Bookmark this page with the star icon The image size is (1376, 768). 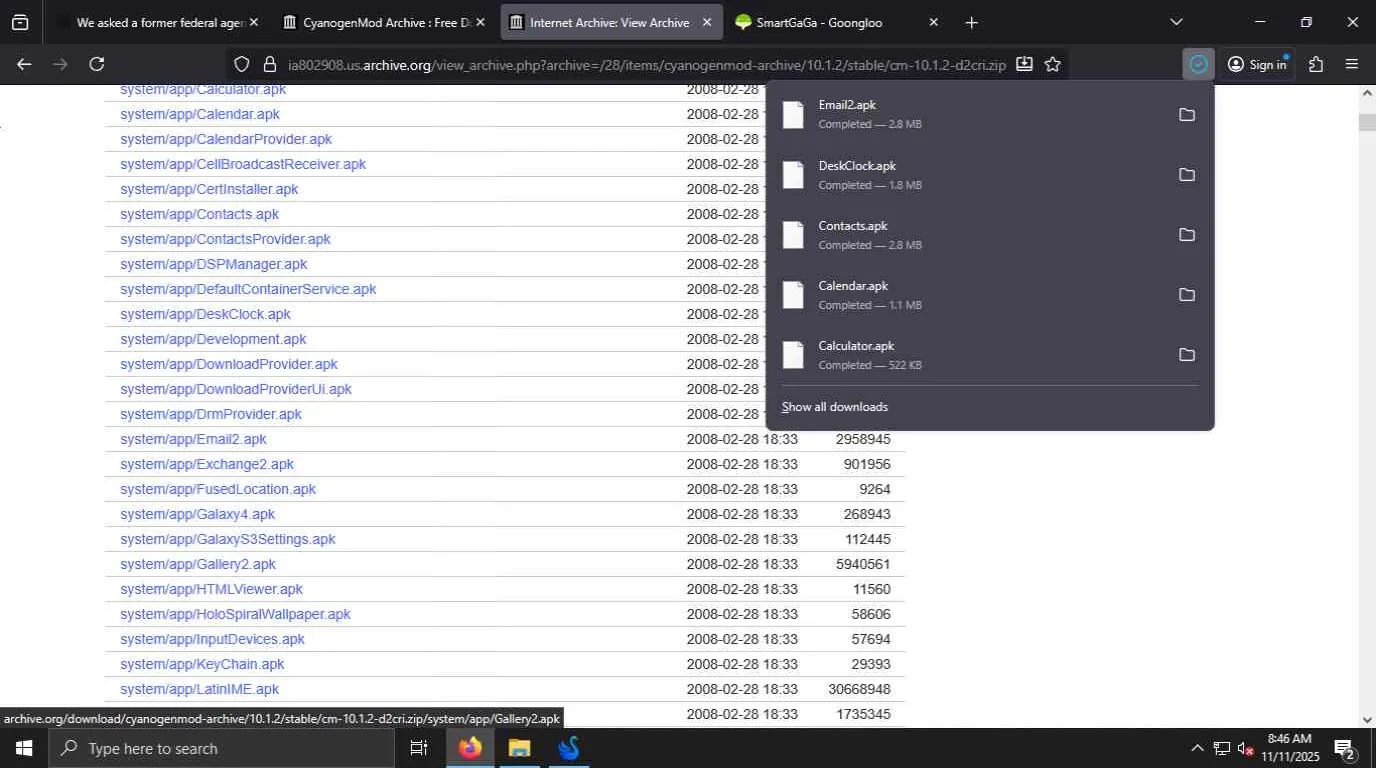click(x=1053, y=64)
